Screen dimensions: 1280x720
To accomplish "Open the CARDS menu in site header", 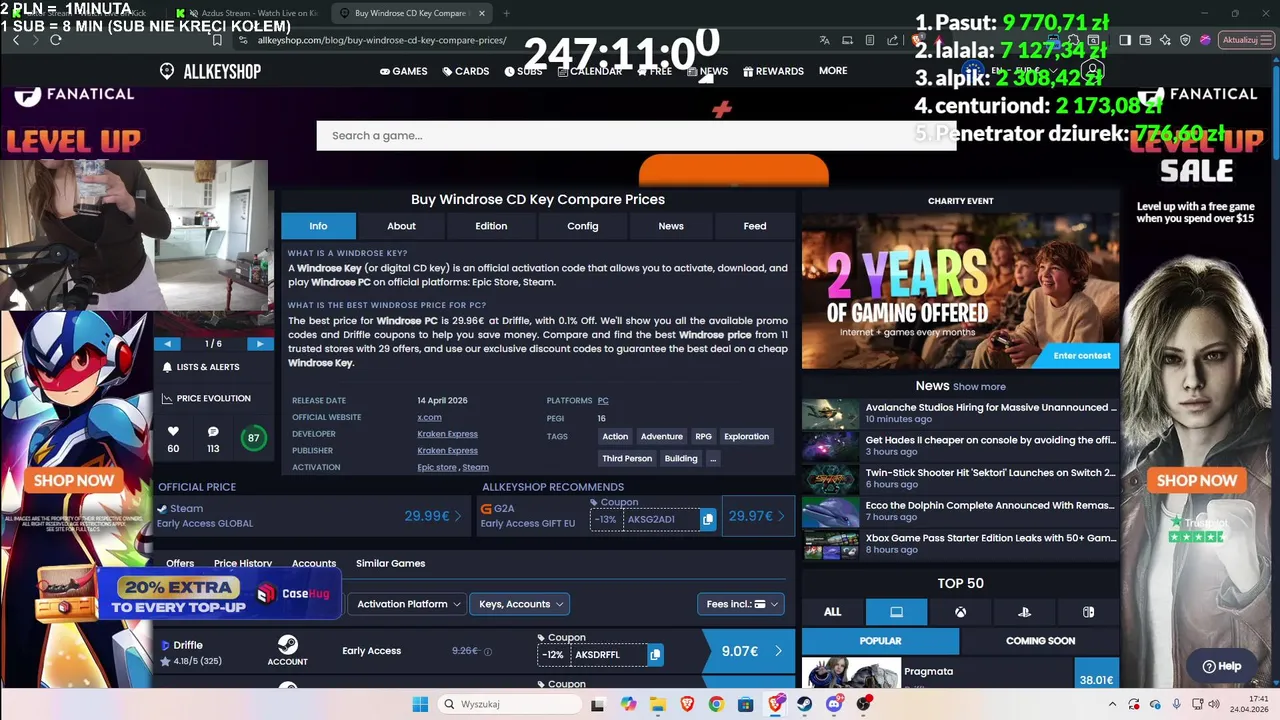I will click(465, 71).
